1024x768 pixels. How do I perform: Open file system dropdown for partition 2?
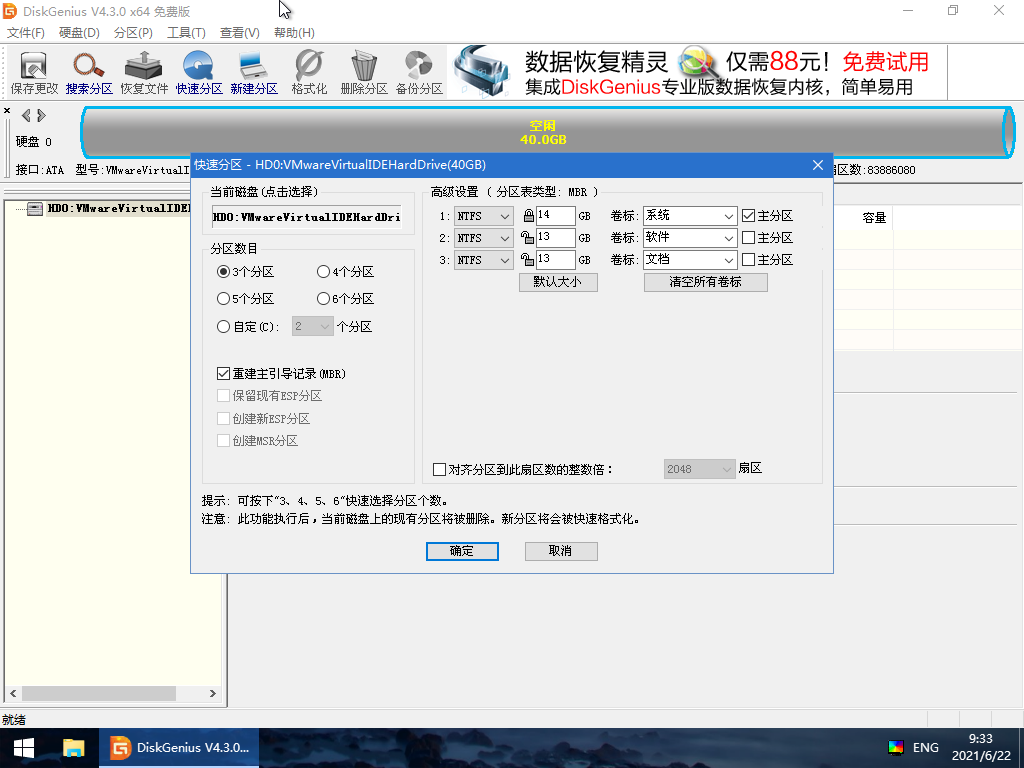tap(484, 238)
